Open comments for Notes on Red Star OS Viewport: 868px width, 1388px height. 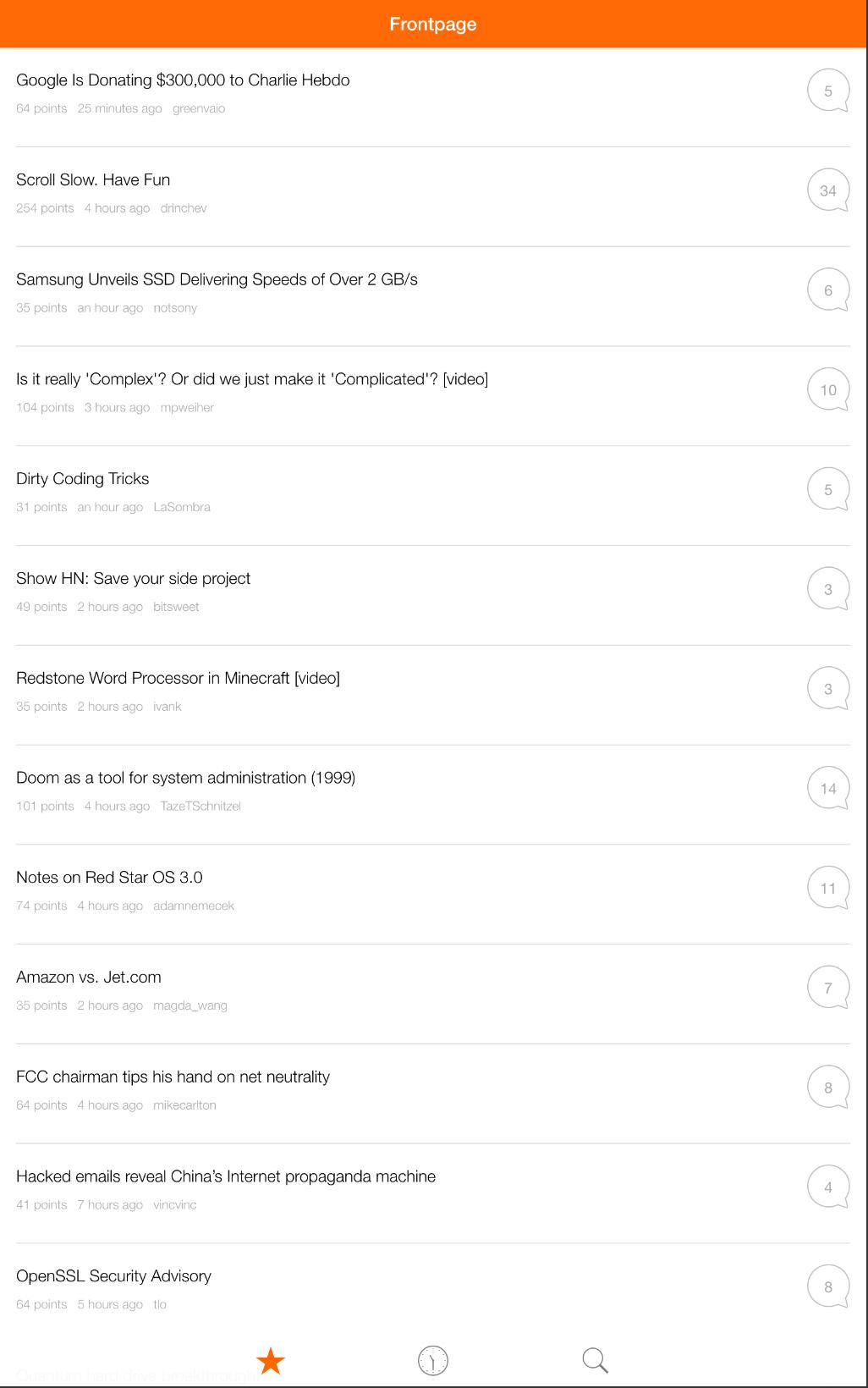pos(827,888)
